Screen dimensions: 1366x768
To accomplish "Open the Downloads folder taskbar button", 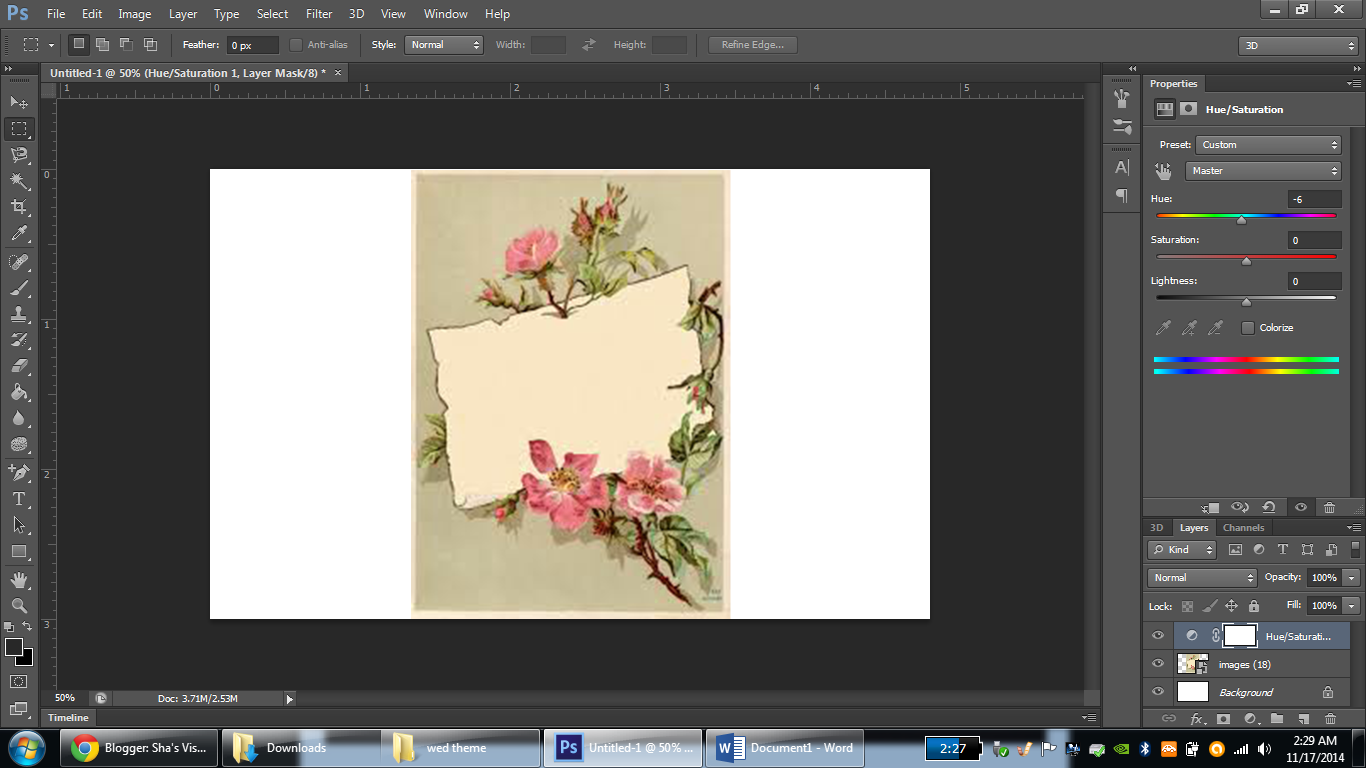I will (301, 748).
